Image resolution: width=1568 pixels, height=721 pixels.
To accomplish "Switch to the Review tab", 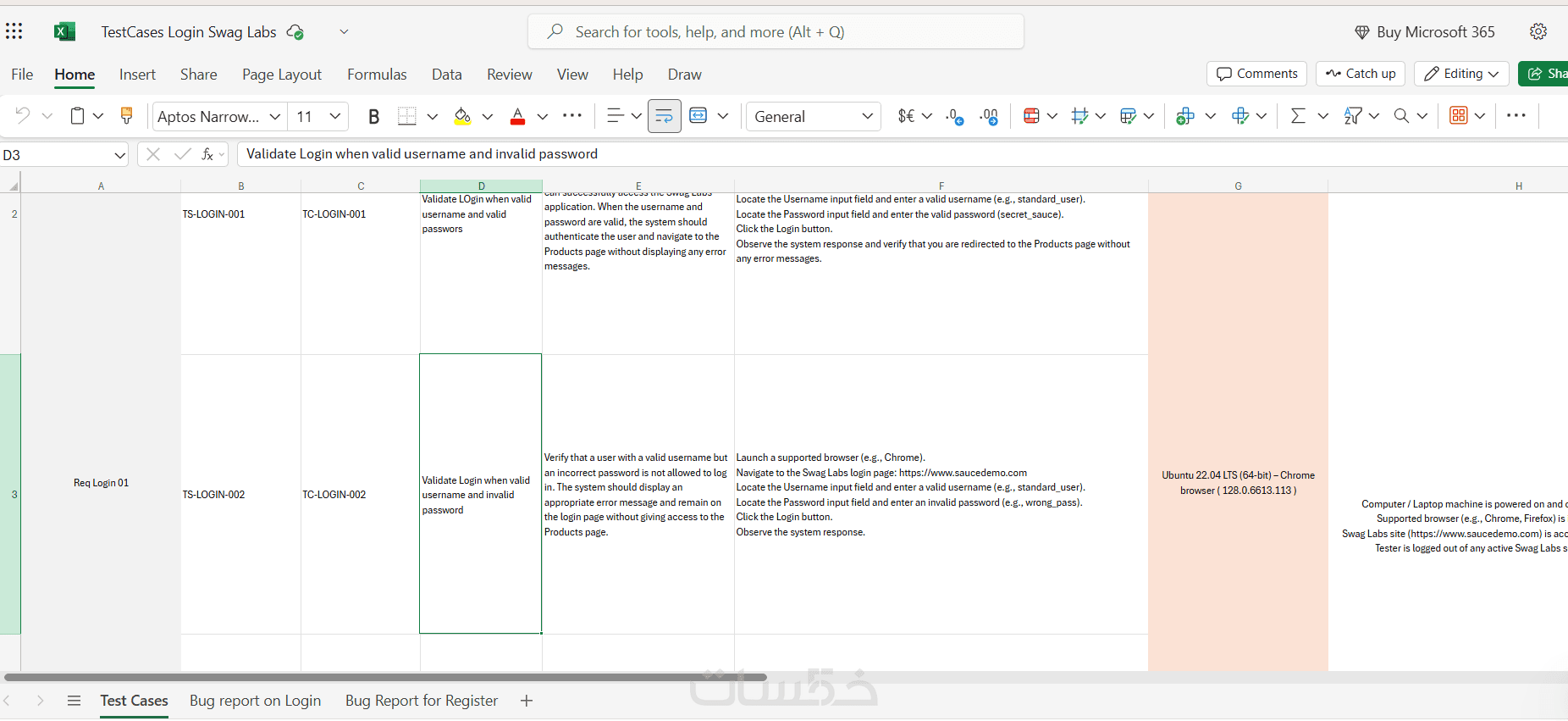I will click(510, 75).
